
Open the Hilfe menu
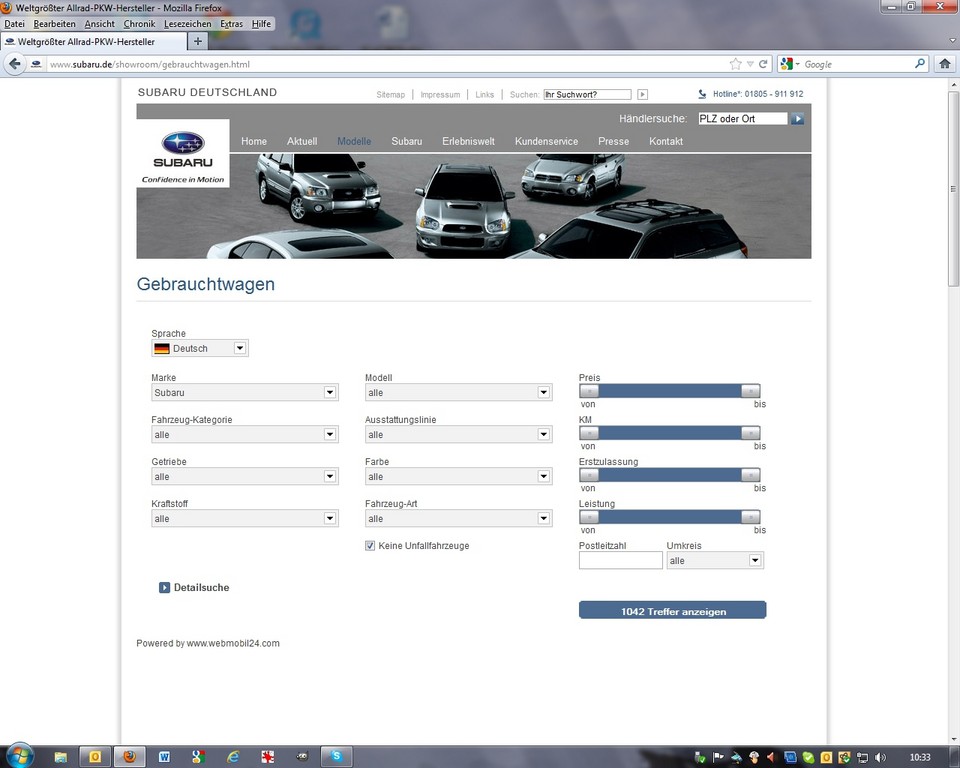(x=261, y=24)
